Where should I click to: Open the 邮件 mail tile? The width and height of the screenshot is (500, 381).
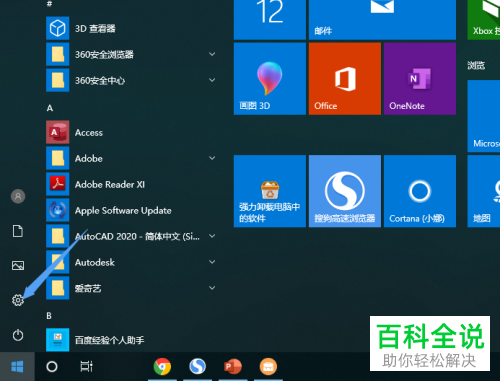click(x=382, y=20)
